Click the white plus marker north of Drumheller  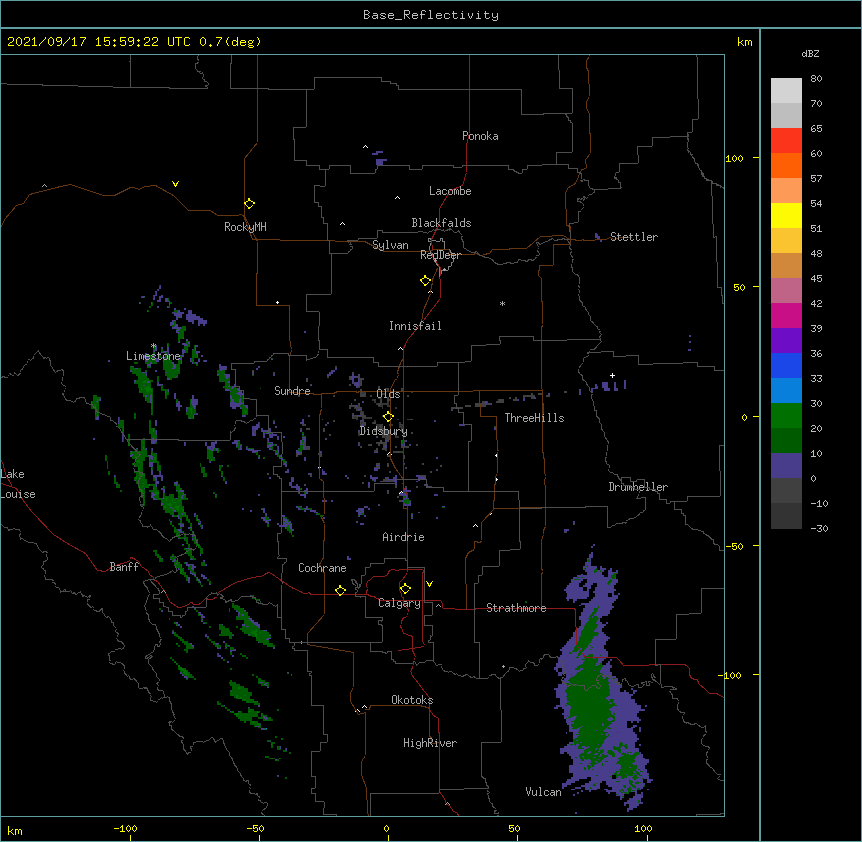pyautogui.click(x=612, y=375)
